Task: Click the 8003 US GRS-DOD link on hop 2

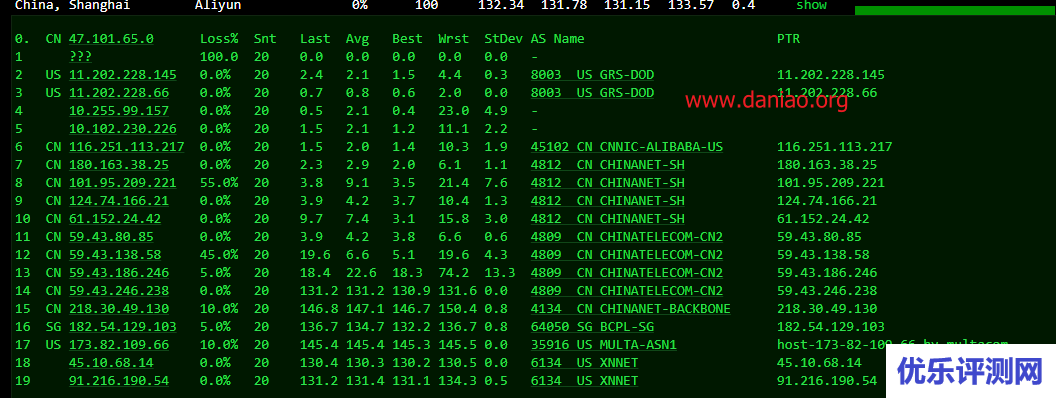Action: point(592,75)
